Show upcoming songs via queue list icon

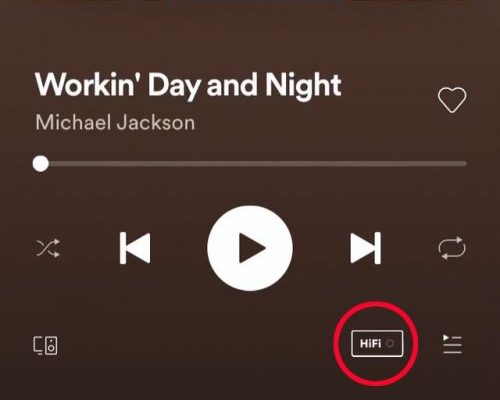(x=452, y=344)
